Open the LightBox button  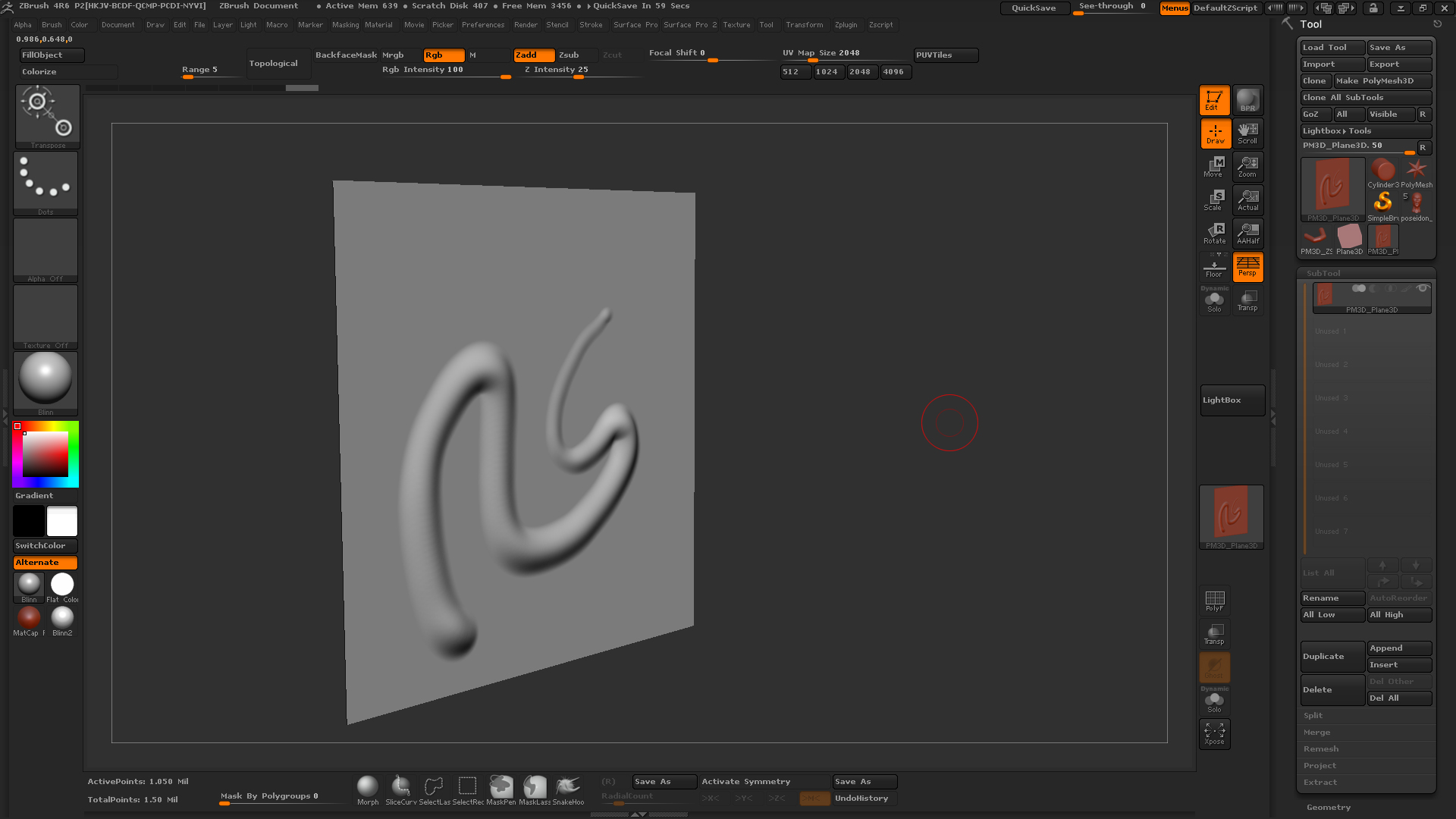[1232, 400]
